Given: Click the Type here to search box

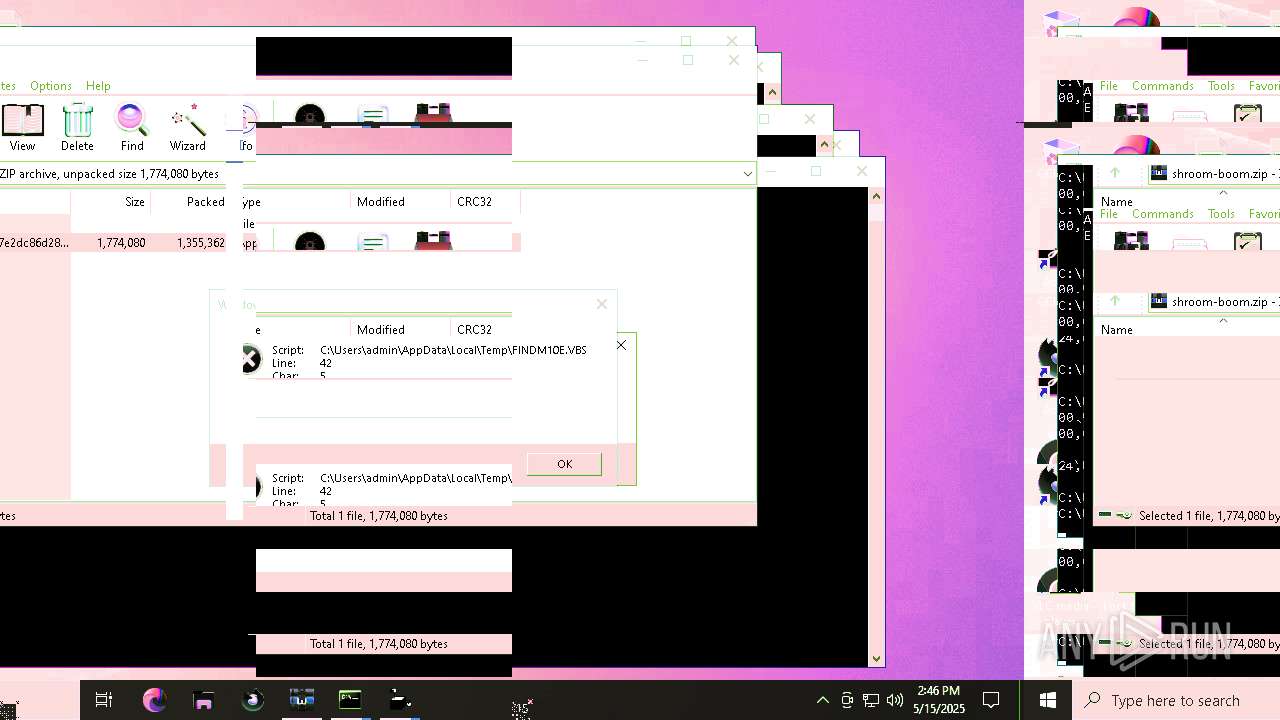Looking at the screenshot, I should (x=1176, y=700).
